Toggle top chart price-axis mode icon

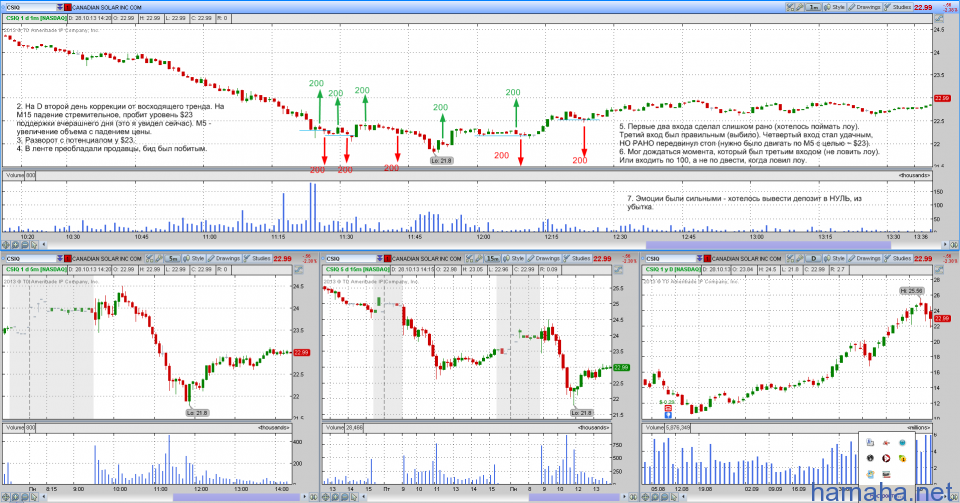pyautogui.click(x=939, y=18)
